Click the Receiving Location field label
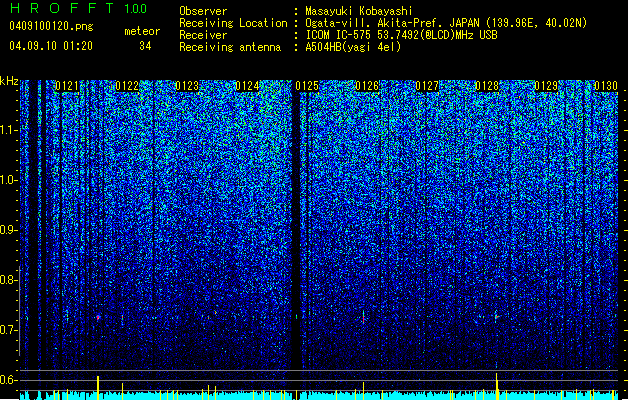629x400 pixels. coord(233,23)
